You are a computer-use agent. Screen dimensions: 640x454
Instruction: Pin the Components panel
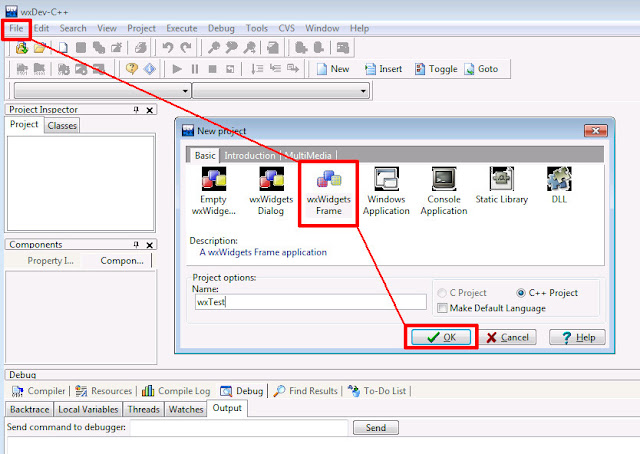coord(136,244)
